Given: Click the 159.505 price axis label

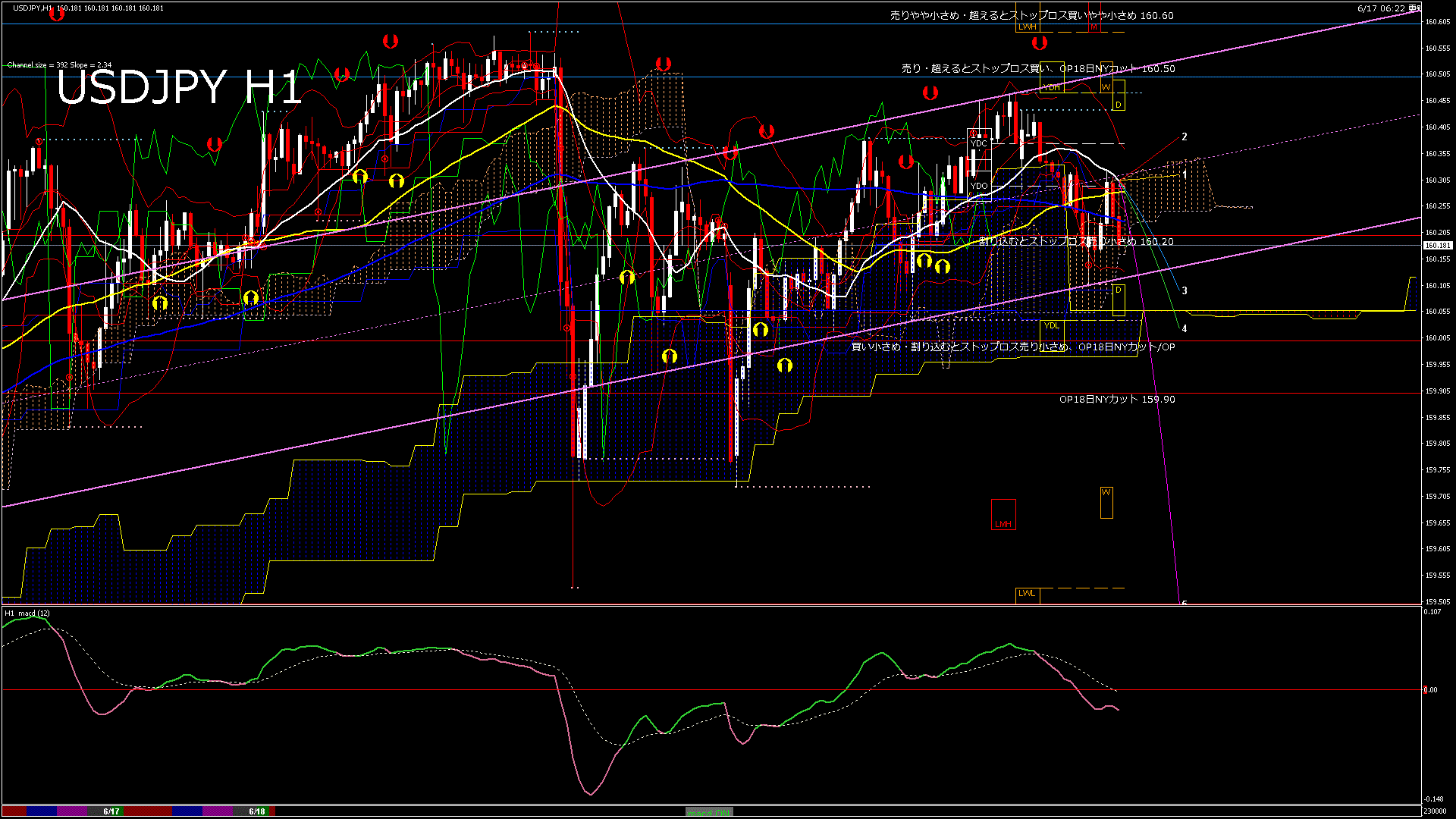Looking at the screenshot, I should click(1438, 602).
